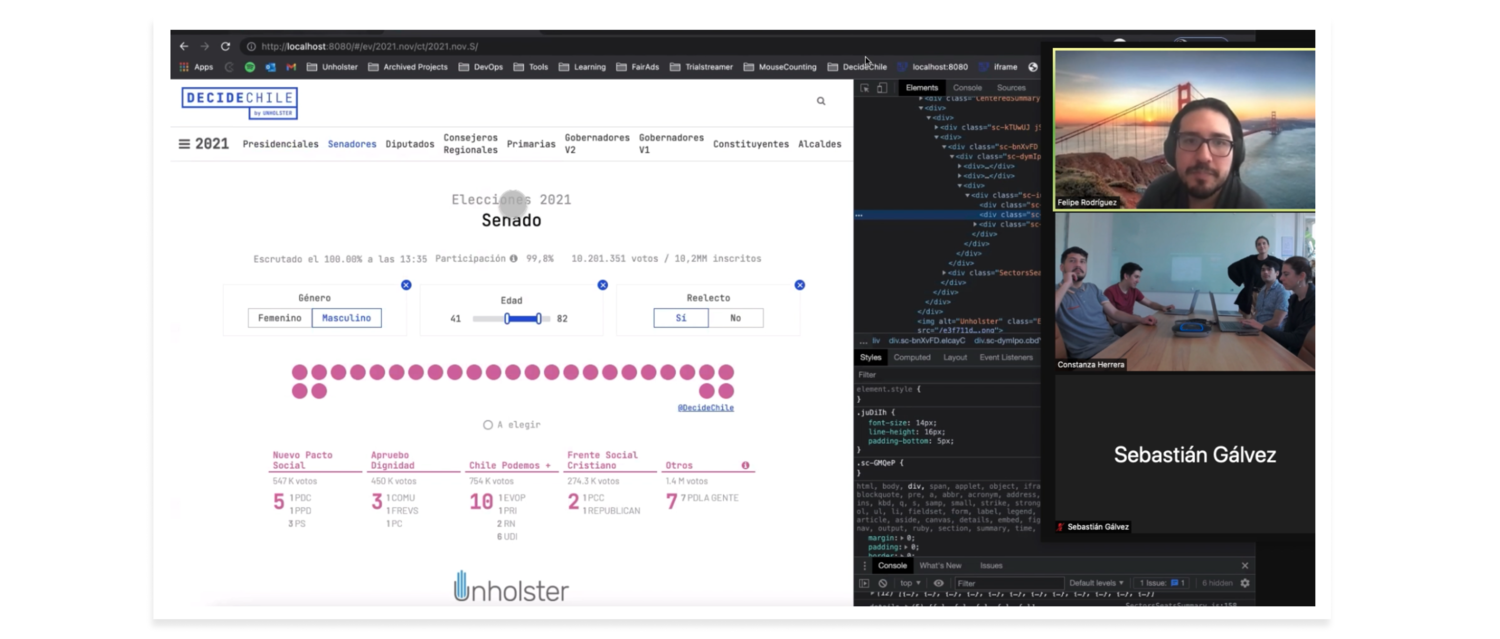
Task: Open the Spotify bookmark icon
Action: [x=250, y=67]
